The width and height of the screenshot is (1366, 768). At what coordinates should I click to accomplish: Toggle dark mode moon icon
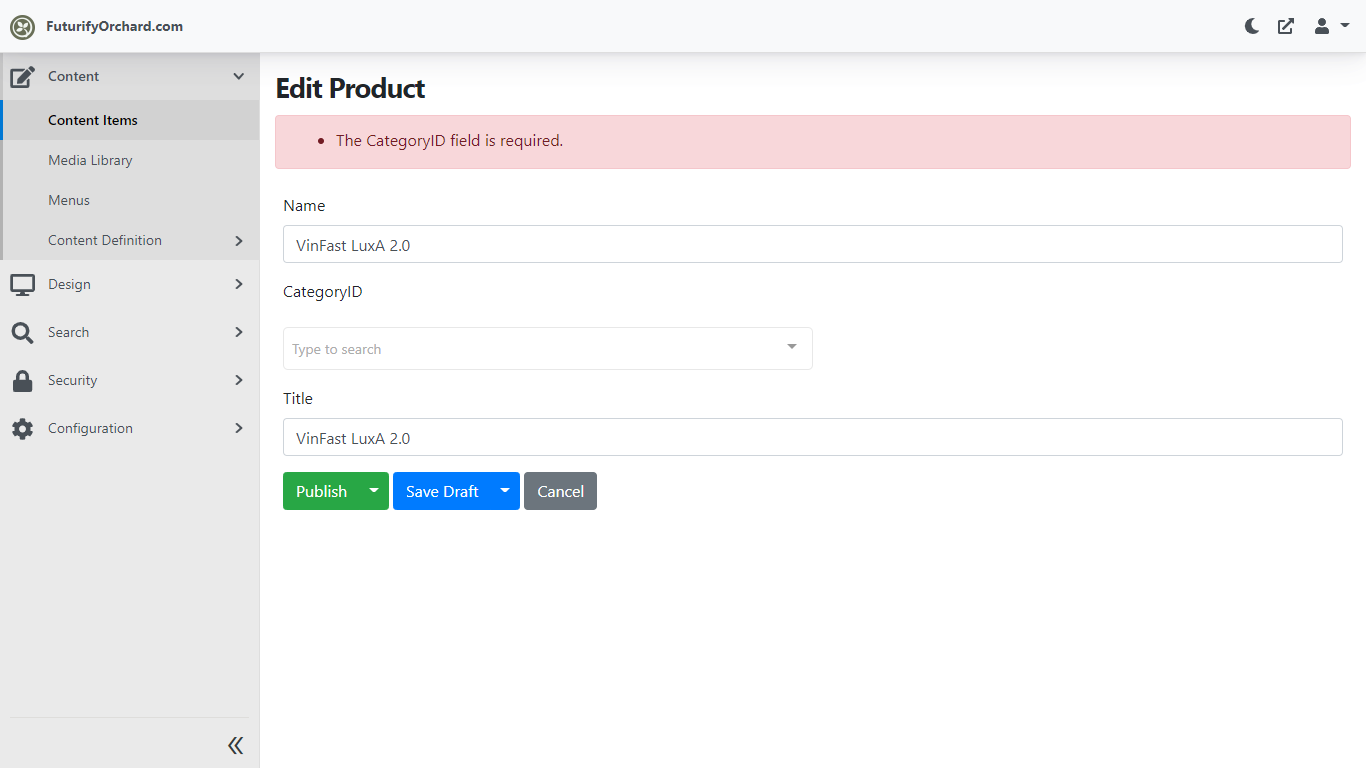coord(1251,26)
